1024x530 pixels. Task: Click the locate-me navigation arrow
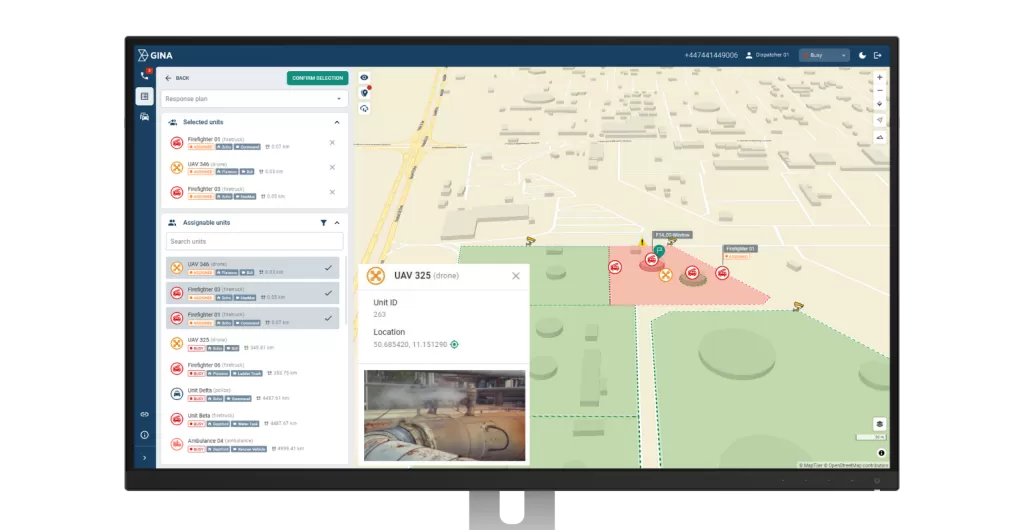point(880,121)
